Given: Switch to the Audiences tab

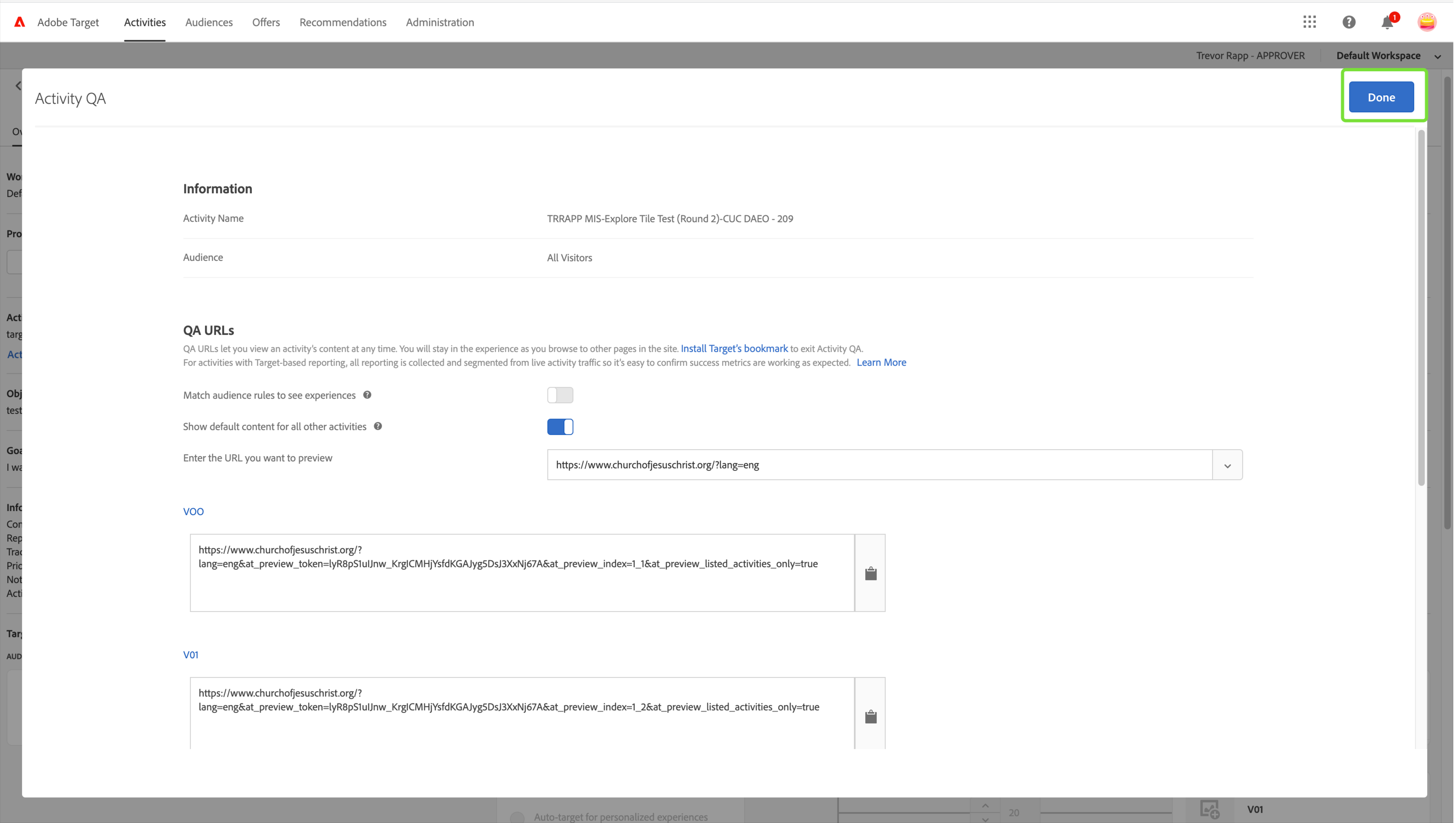Looking at the screenshot, I should [209, 22].
